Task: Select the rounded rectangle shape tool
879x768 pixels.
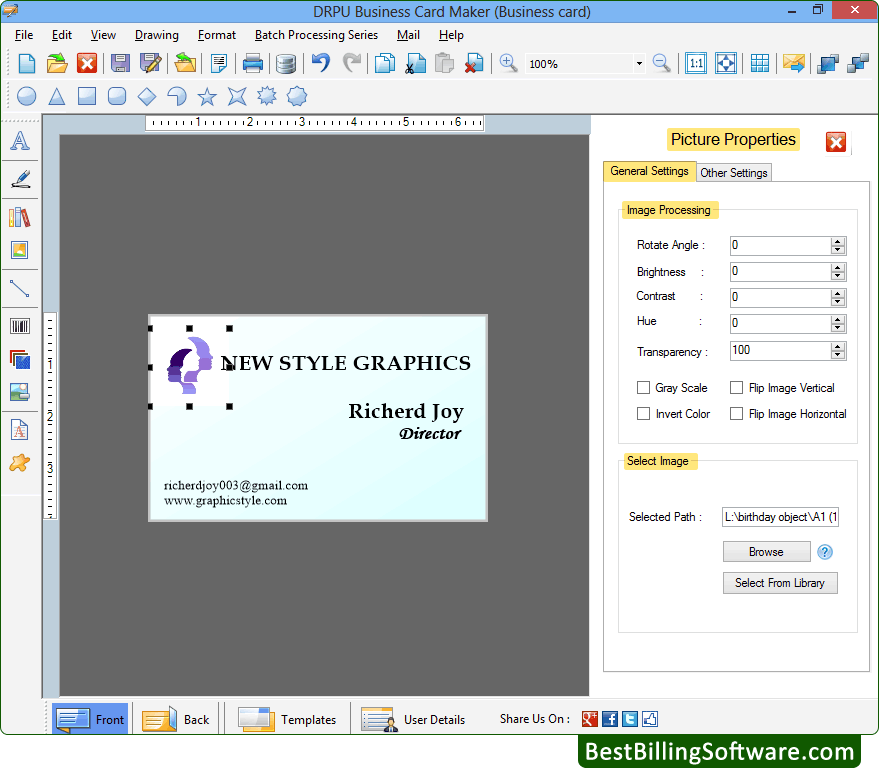Action: coord(117,96)
